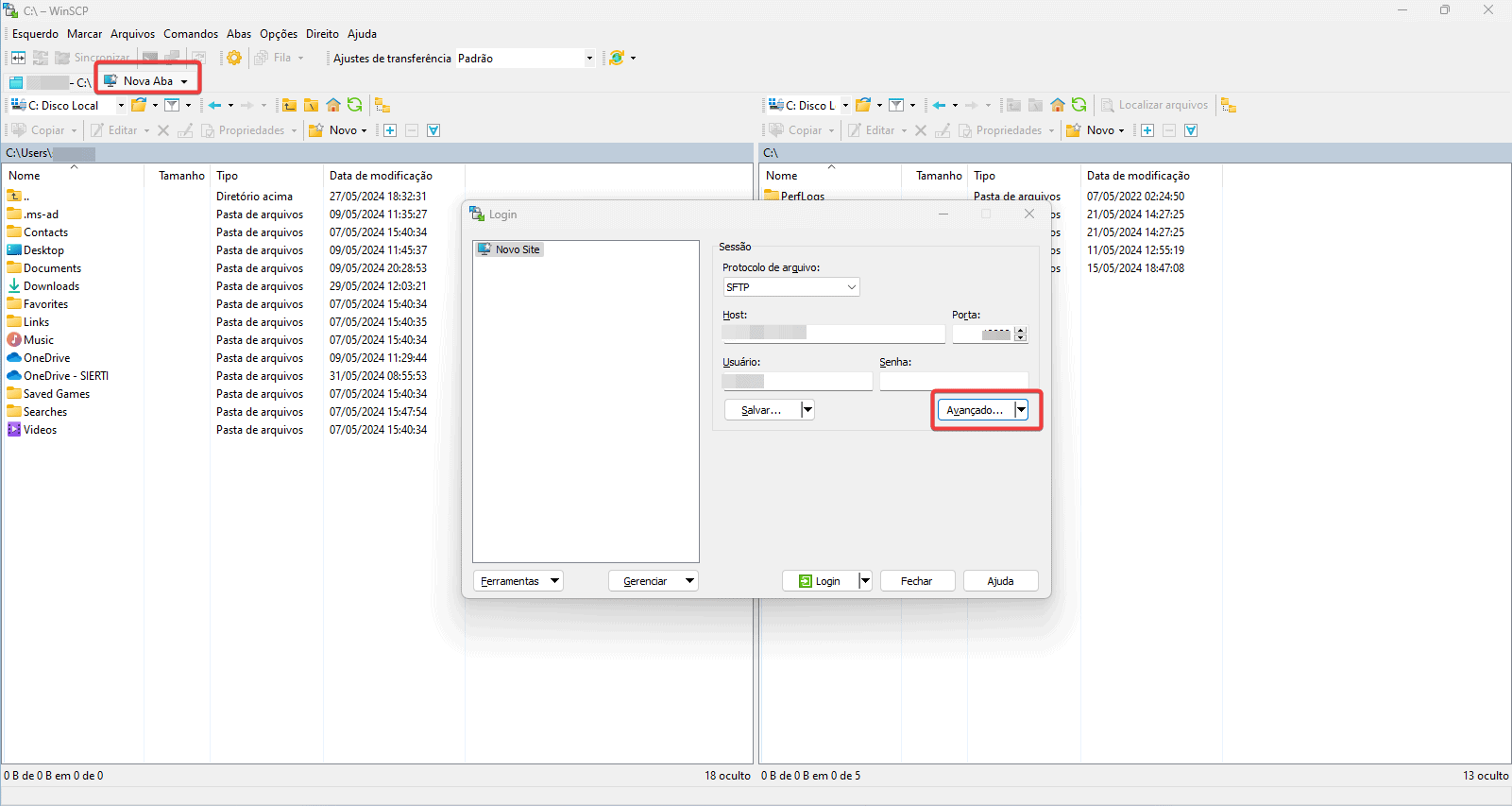Click the left panel Select Files plus icon
Screen dimensions: 1512x806
390,130
